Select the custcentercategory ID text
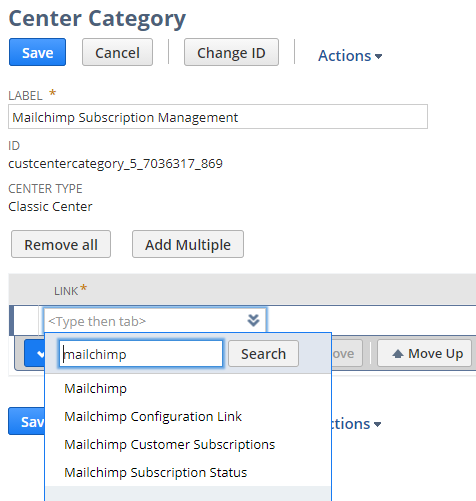 [115, 164]
